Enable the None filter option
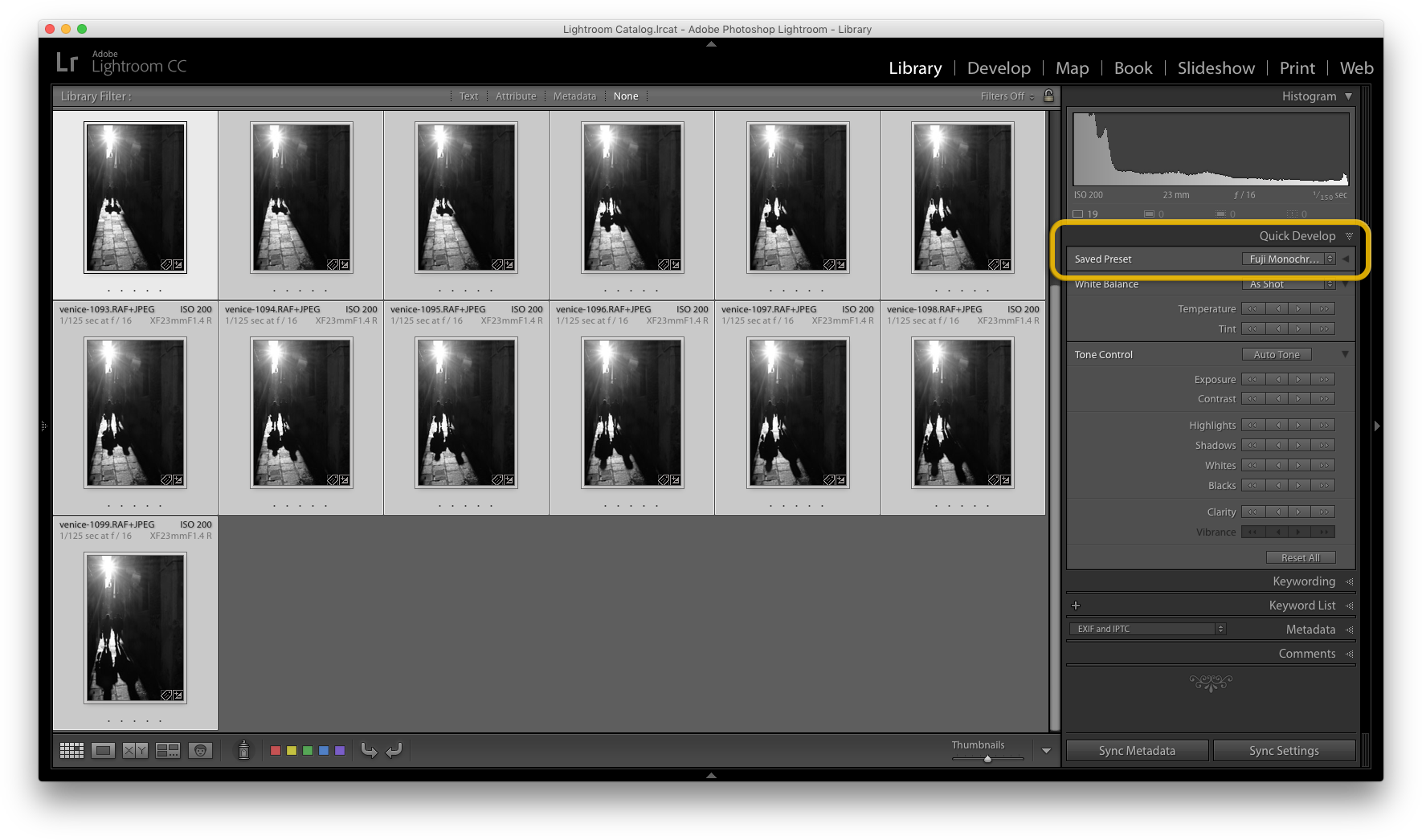The image size is (1422, 840). 626,96
